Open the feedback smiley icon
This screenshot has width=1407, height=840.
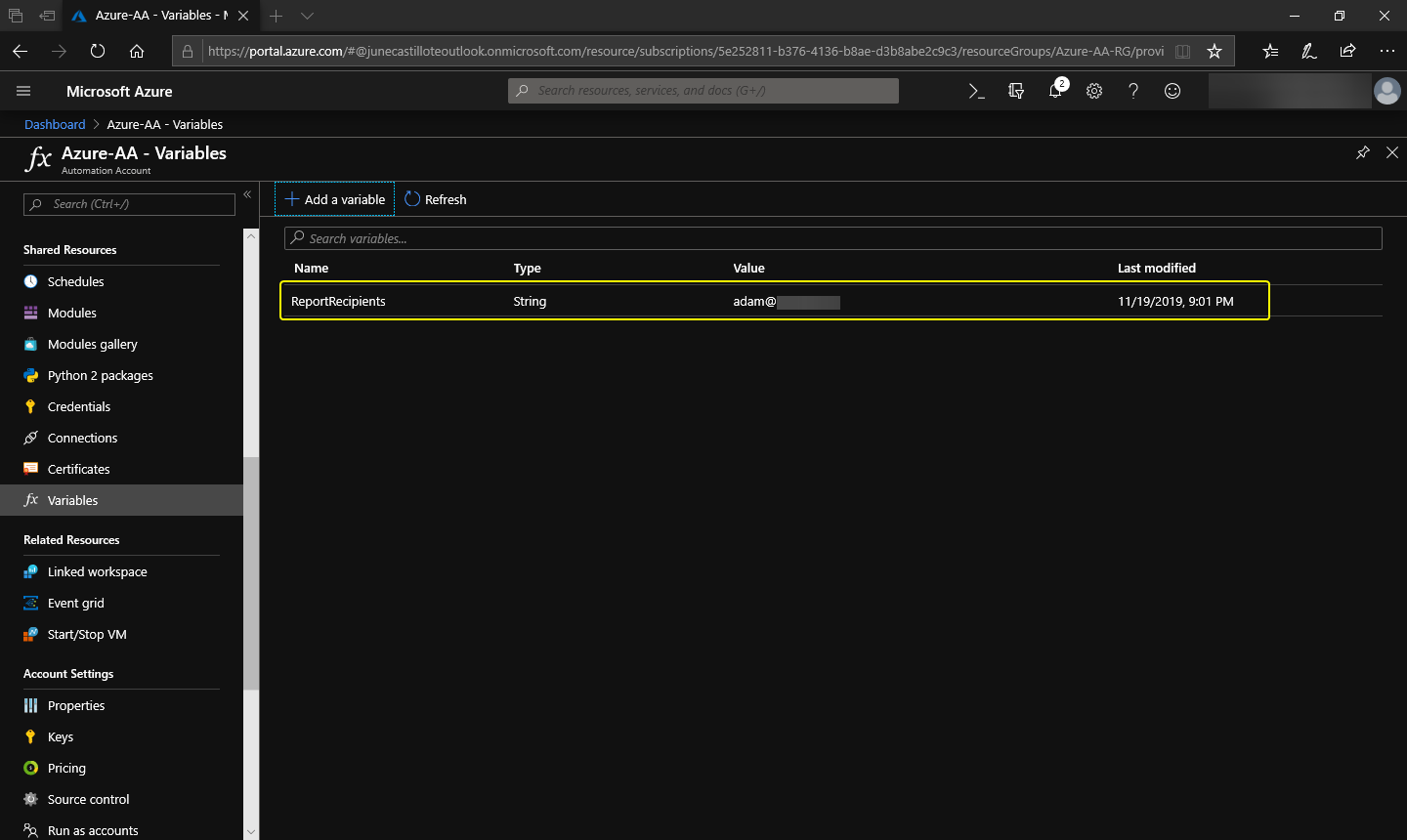[1172, 91]
